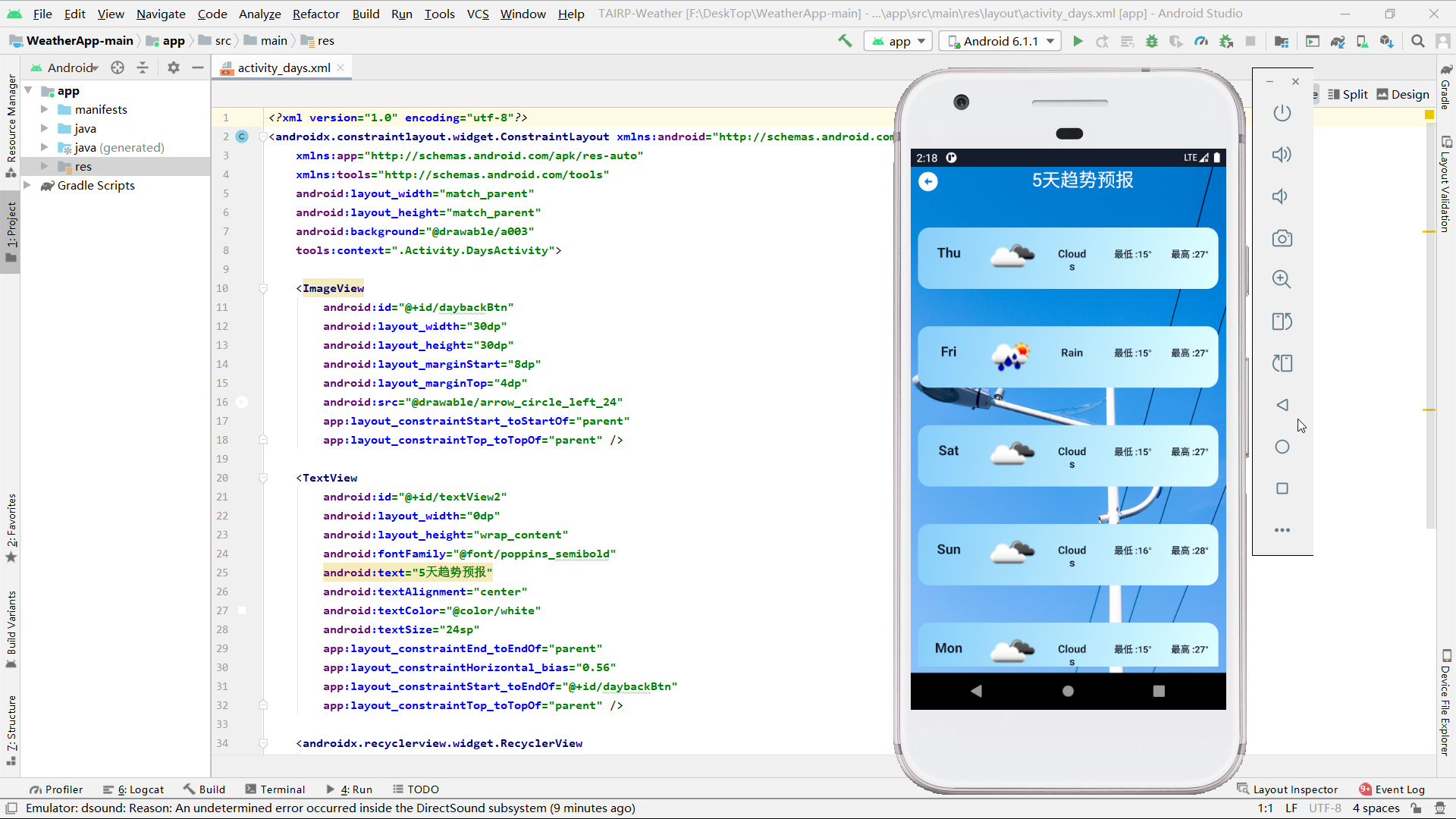Click white color swatch on line 27
Image resolution: width=1456 pixels, height=819 pixels.
coord(242,610)
